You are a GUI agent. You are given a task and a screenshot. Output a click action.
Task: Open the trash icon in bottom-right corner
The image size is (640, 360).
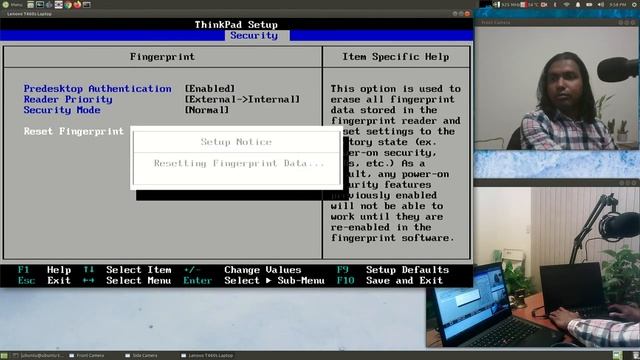tap(636, 356)
